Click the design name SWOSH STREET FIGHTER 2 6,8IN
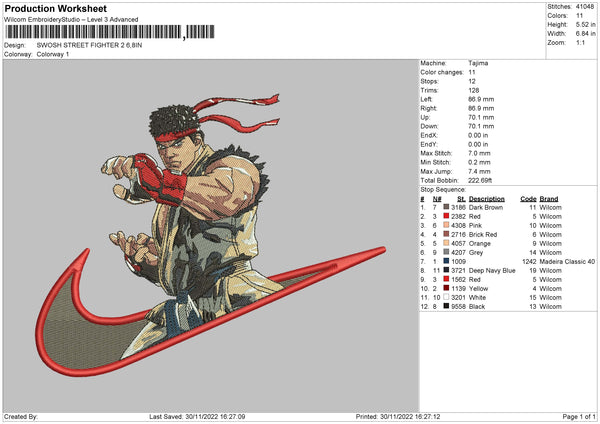The width and height of the screenshot is (600, 424). point(89,45)
